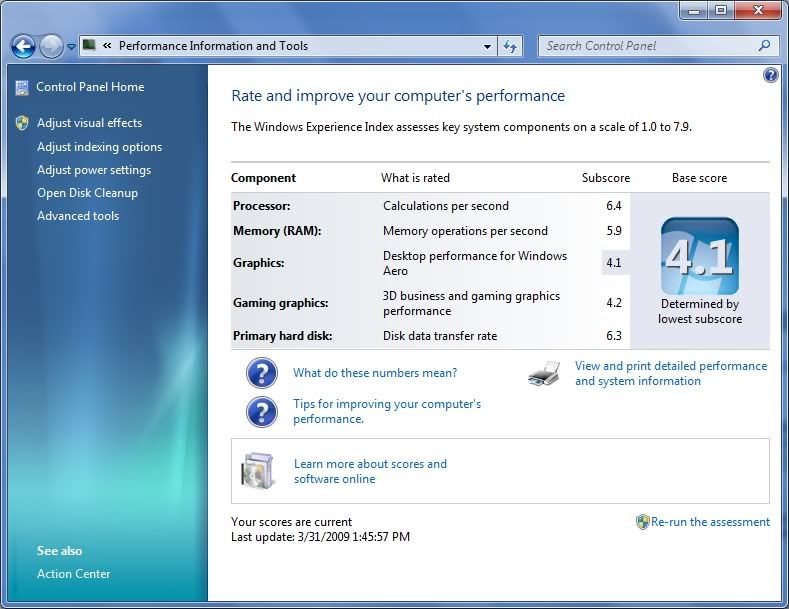
Task: Open 'What do these numbers mean?' link
Action: pos(375,373)
